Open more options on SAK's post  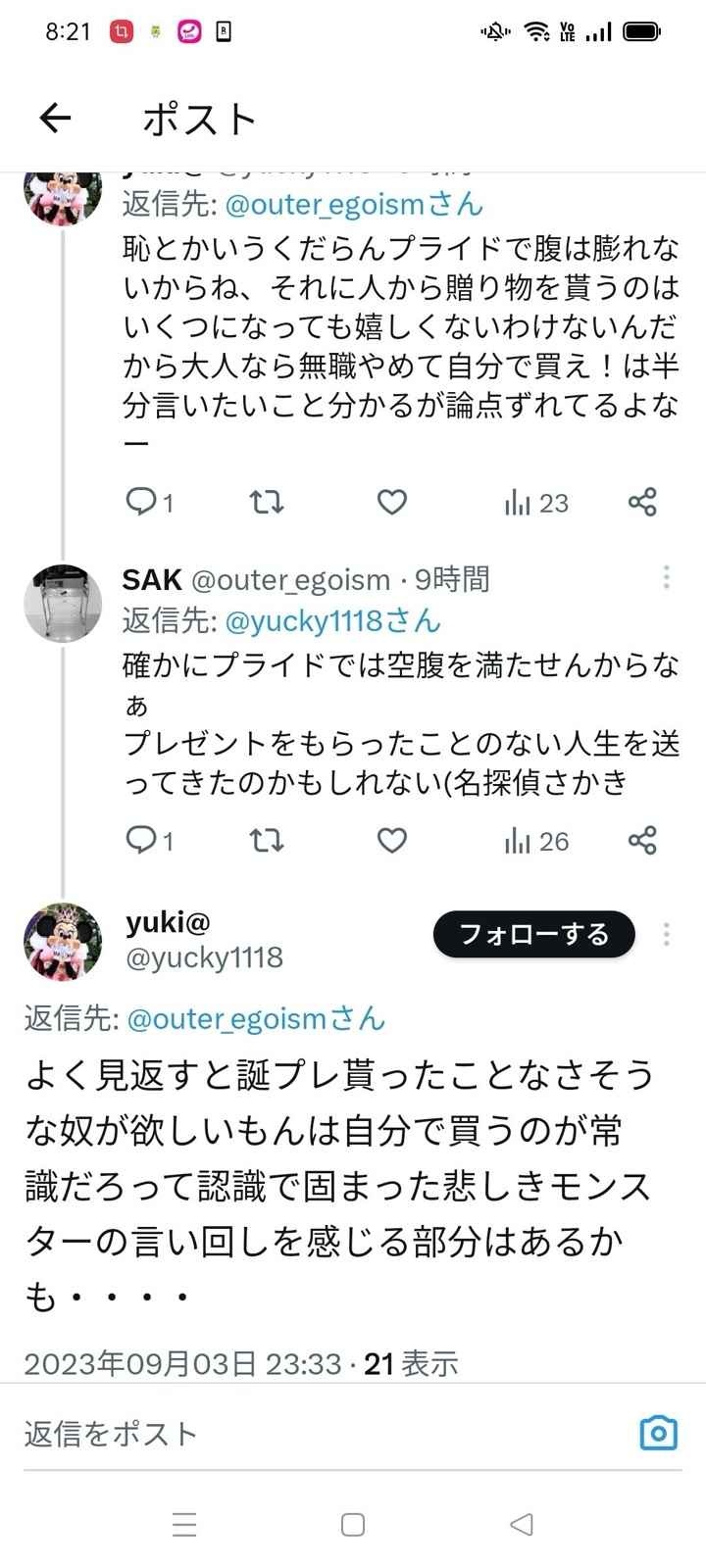point(667,578)
